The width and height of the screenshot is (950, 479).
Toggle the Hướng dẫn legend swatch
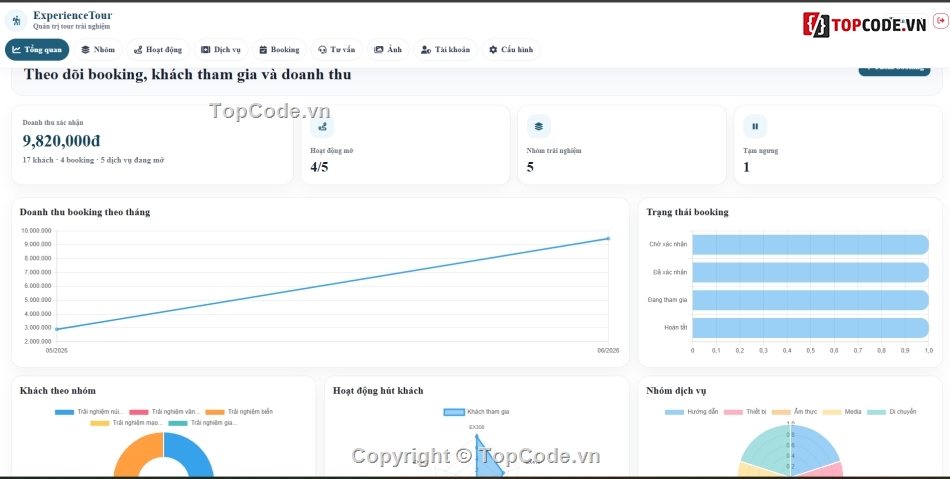point(674,412)
